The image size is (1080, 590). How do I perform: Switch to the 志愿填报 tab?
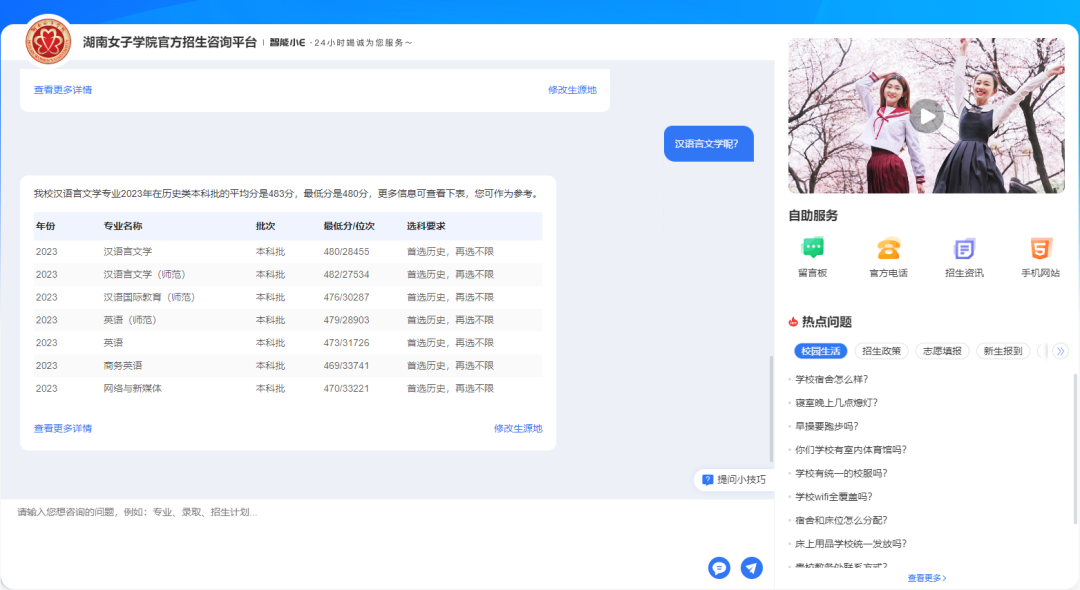pos(941,351)
